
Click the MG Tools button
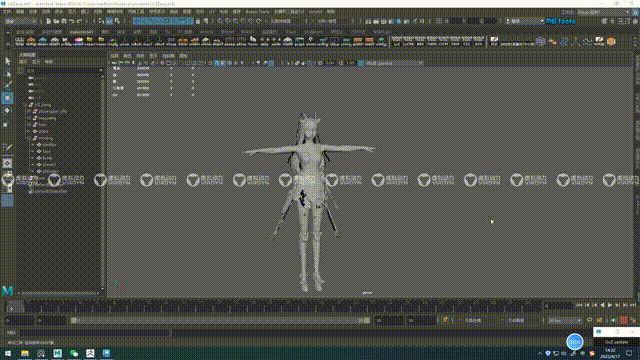[x=560, y=21]
